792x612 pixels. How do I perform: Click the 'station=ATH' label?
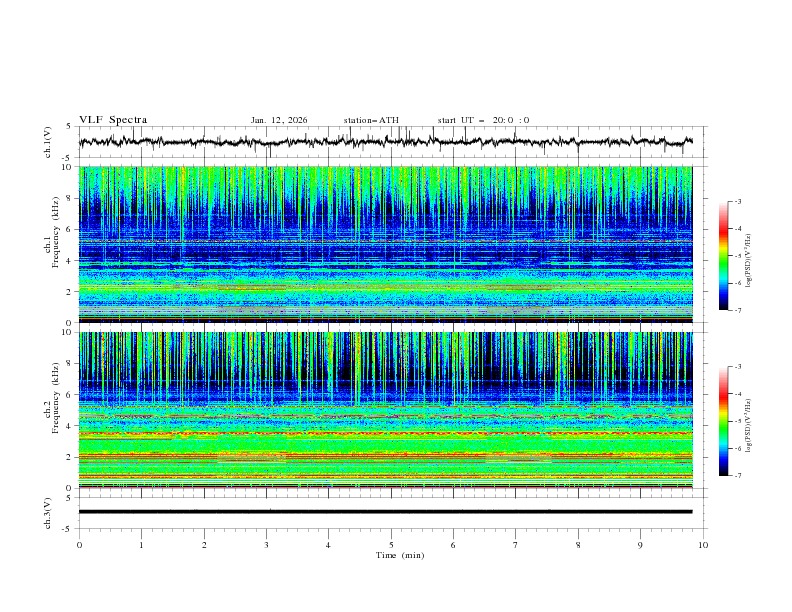371,120
